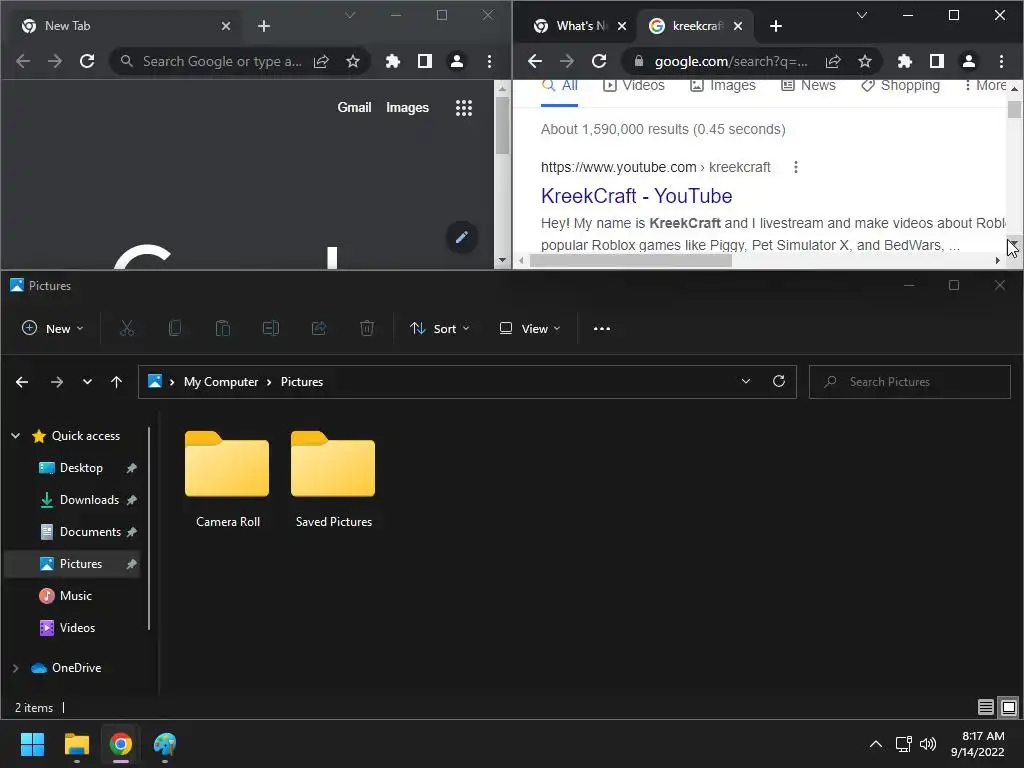The width and height of the screenshot is (1024, 768).
Task: Open Windows Start menu on taskbar
Action: (32, 744)
